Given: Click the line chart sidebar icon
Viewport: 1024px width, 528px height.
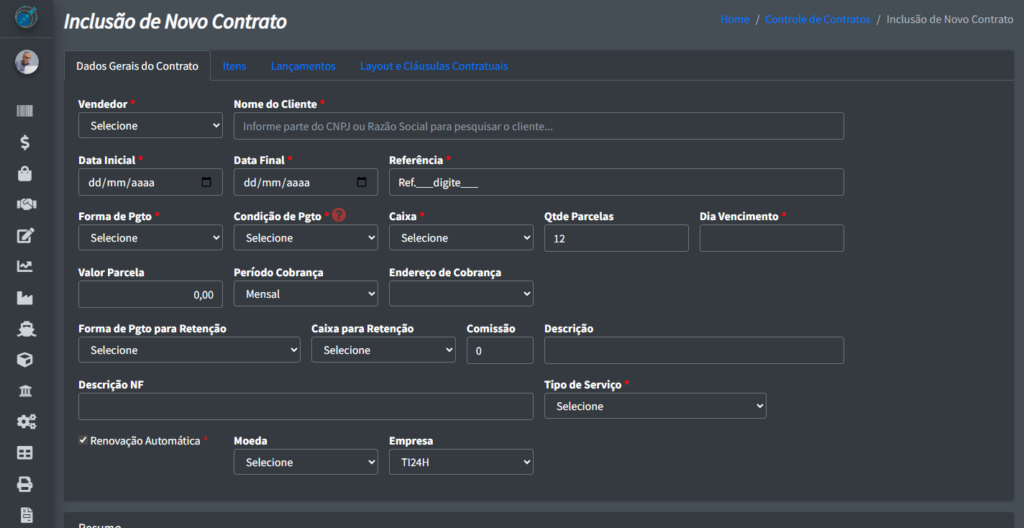Looking at the screenshot, I should pyautogui.click(x=26, y=266).
